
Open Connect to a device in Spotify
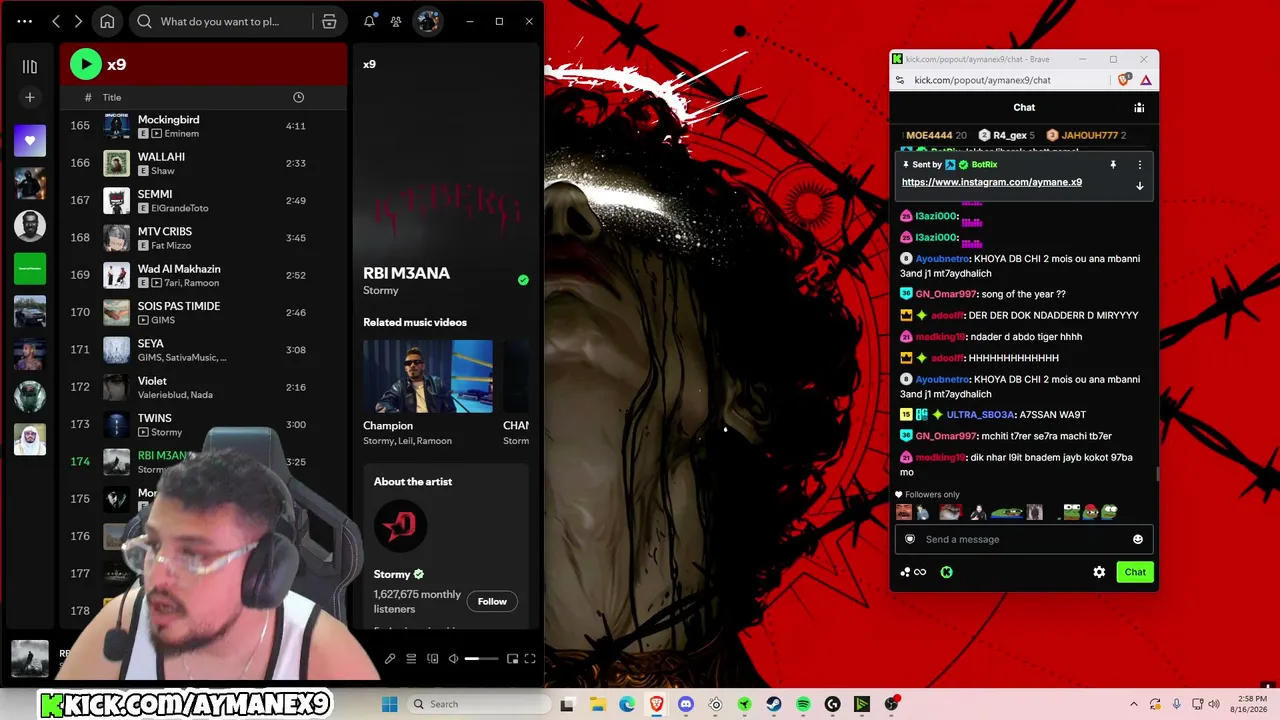tap(433, 659)
